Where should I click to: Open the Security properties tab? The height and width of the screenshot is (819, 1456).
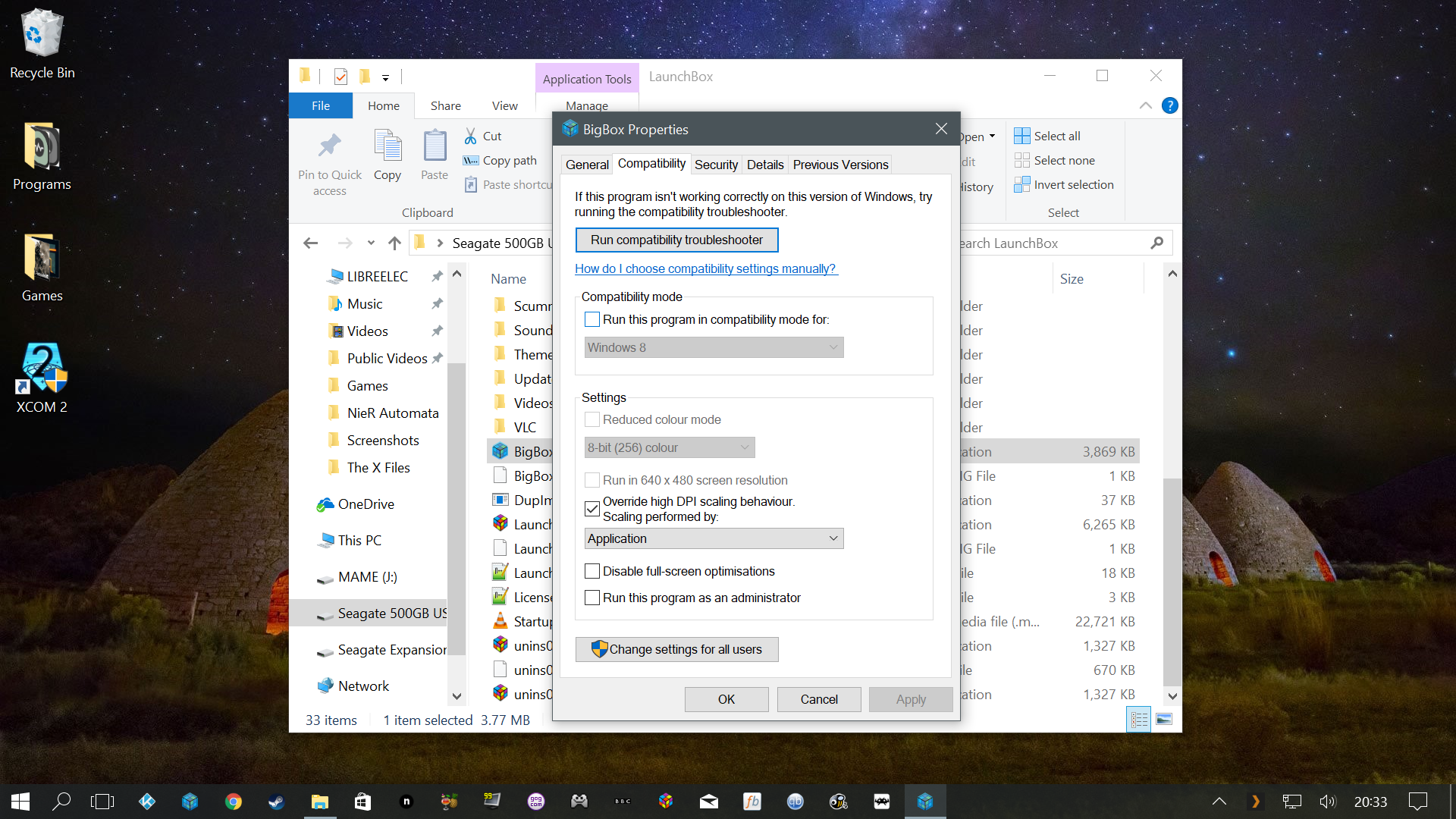716,165
